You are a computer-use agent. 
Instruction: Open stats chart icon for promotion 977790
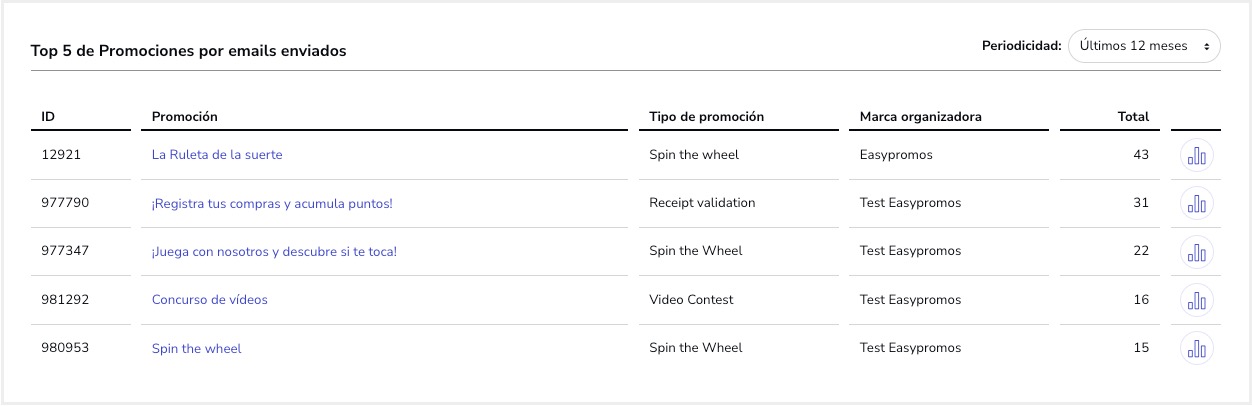1197,204
